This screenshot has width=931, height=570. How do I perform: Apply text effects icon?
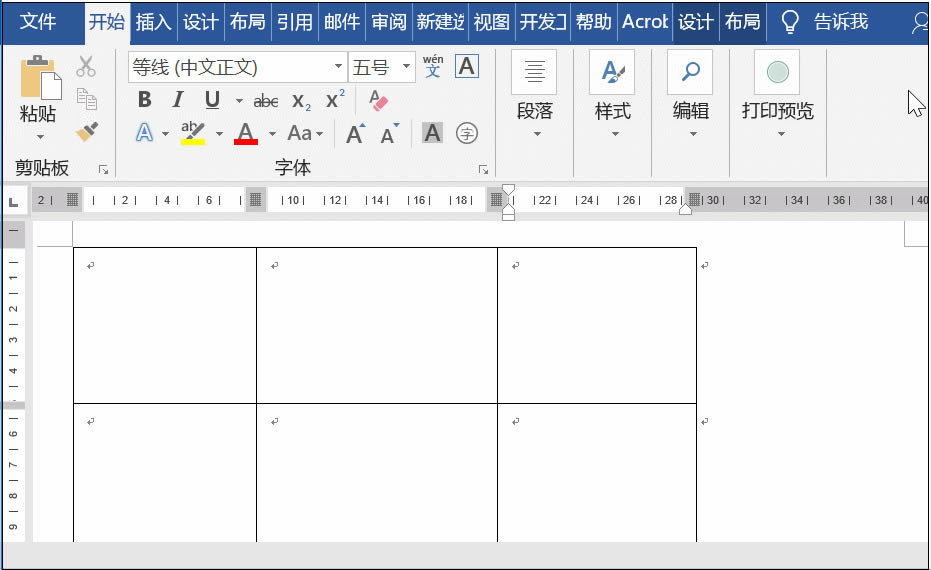pos(144,132)
